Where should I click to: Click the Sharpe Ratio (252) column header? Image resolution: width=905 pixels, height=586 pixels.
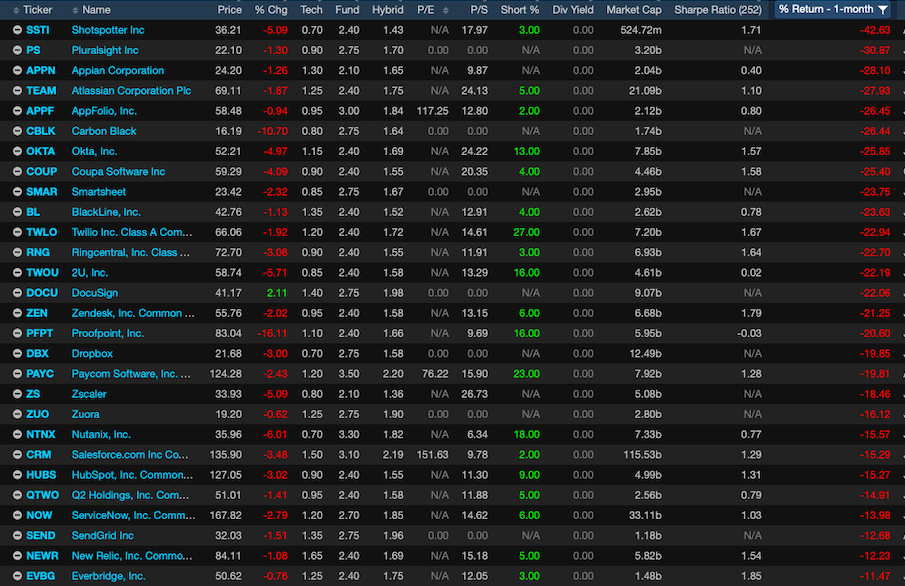pyautogui.click(x=718, y=10)
